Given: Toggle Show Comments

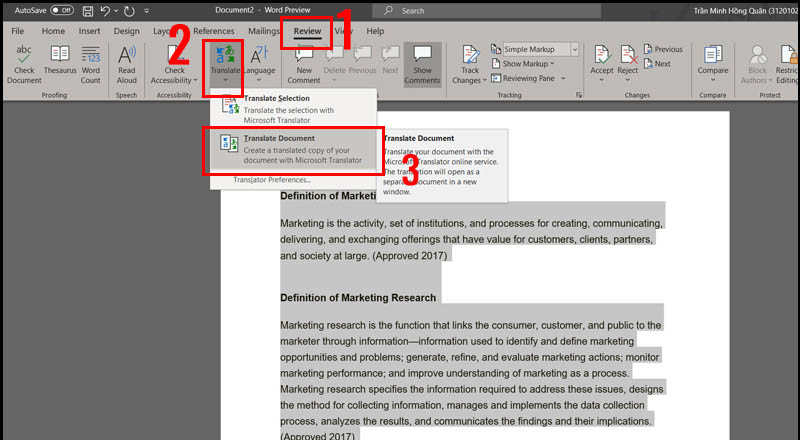Looking at the screenshot, I should pyautogui.click(x=422, y=64).
